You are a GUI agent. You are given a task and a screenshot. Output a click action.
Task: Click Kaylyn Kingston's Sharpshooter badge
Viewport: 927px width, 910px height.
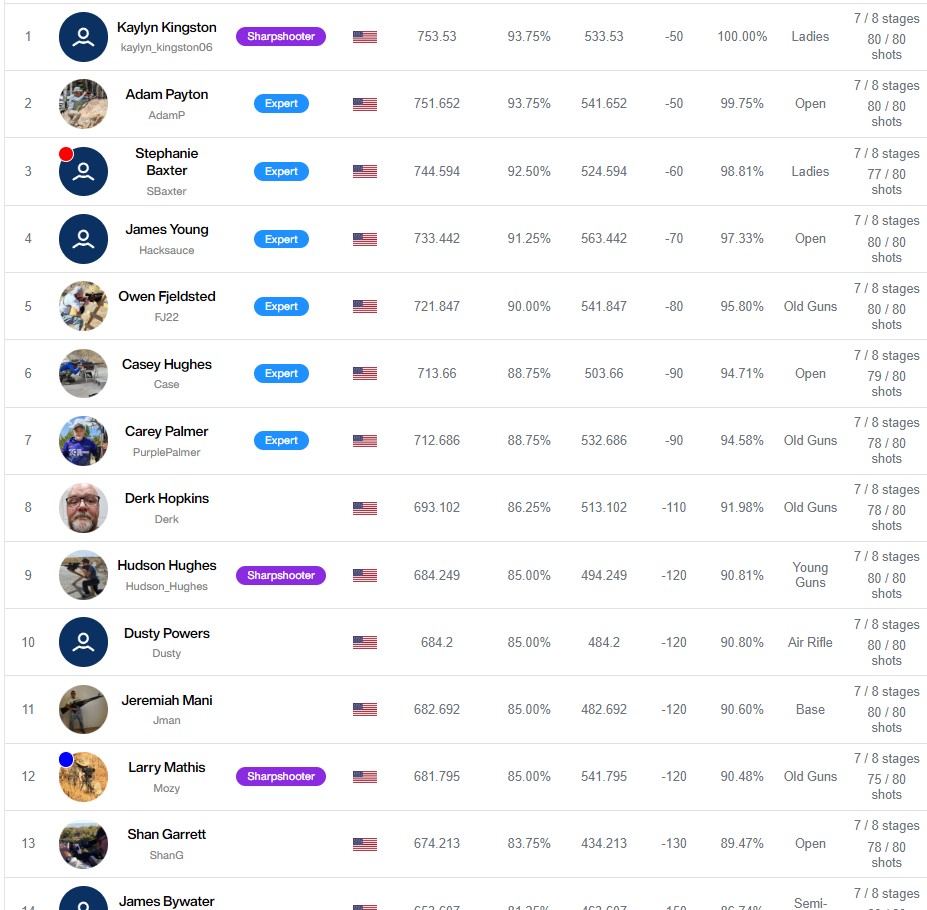pyautogui.click(x=281, y=37)
